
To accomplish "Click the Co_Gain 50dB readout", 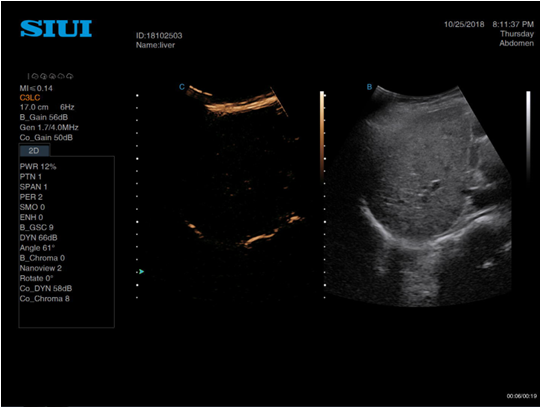I will click(46, 138).
